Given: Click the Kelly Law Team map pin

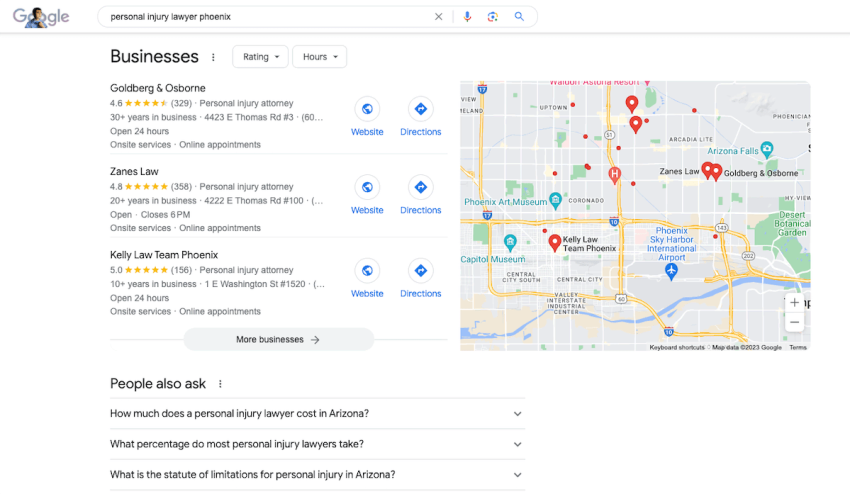Looking at the screenshot, I should click(555, 242).
